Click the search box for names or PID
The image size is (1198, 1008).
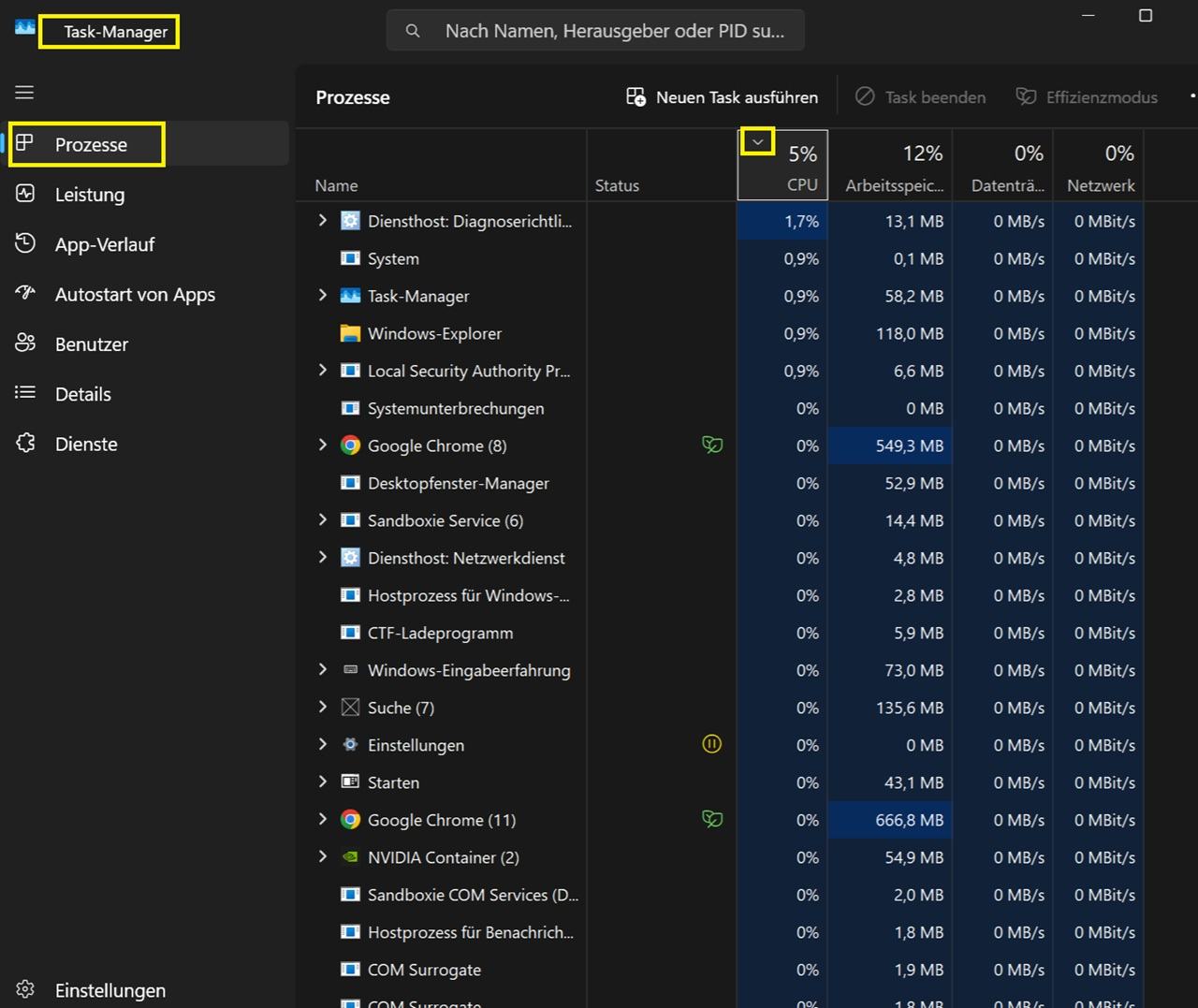595,31
